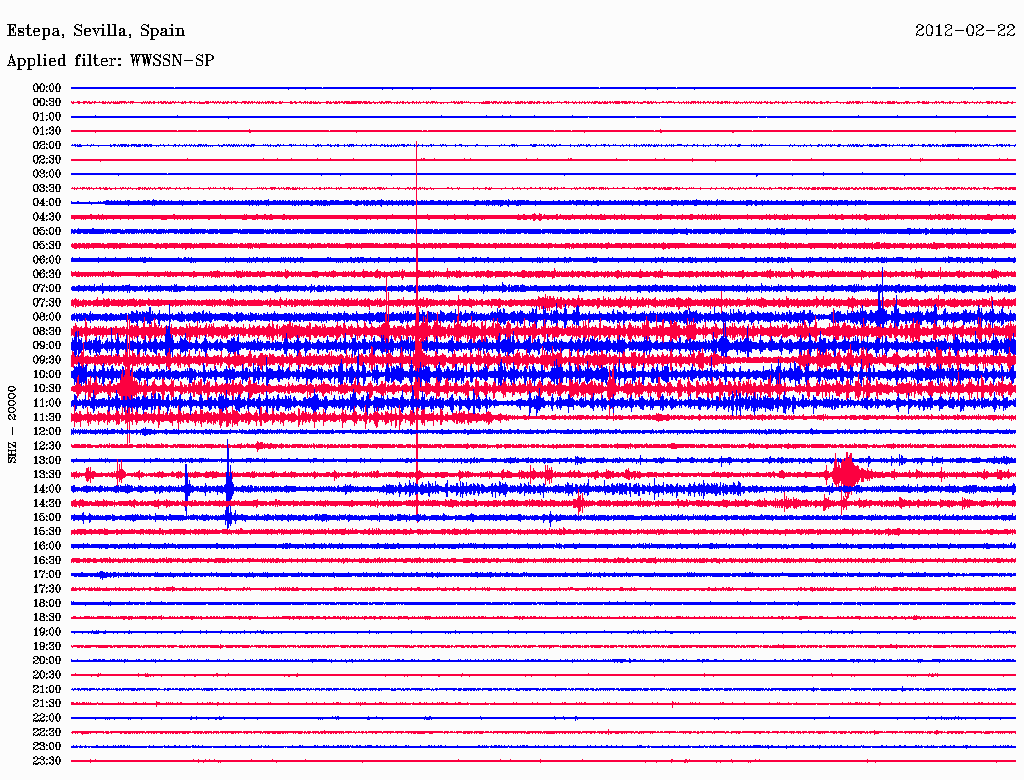Click the '03:00' time label
Image resolution: width=1024 pixels, height=780 pixels.
(x=46, y=174)
